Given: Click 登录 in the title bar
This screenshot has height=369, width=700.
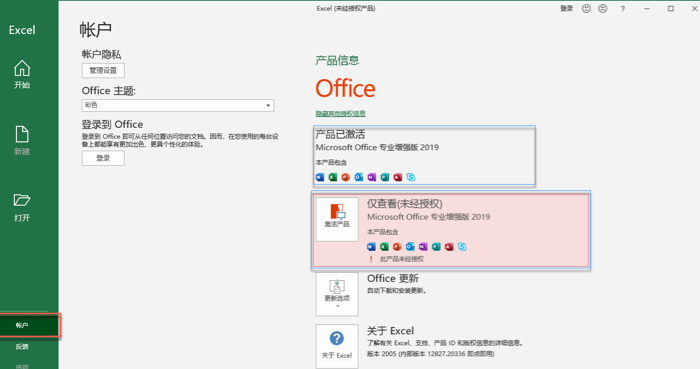Looking at the screenshot, I should pyautogui.click(x=567, y=8).
